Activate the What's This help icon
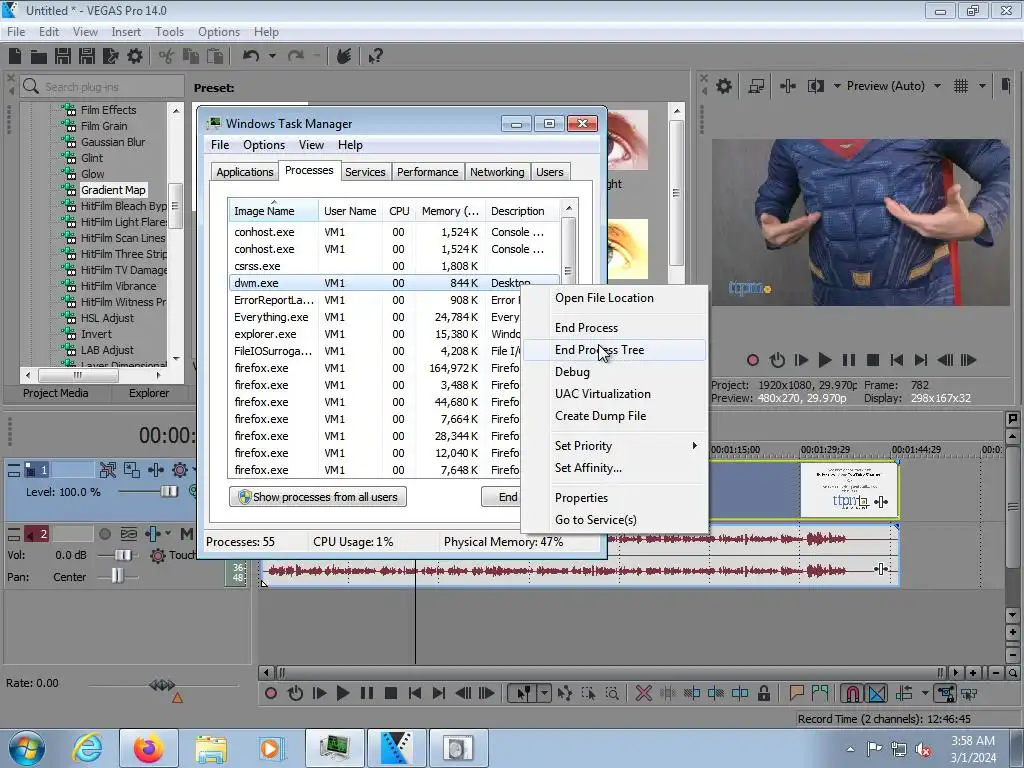Screen dimensions: 1024x768 [376, 56]
